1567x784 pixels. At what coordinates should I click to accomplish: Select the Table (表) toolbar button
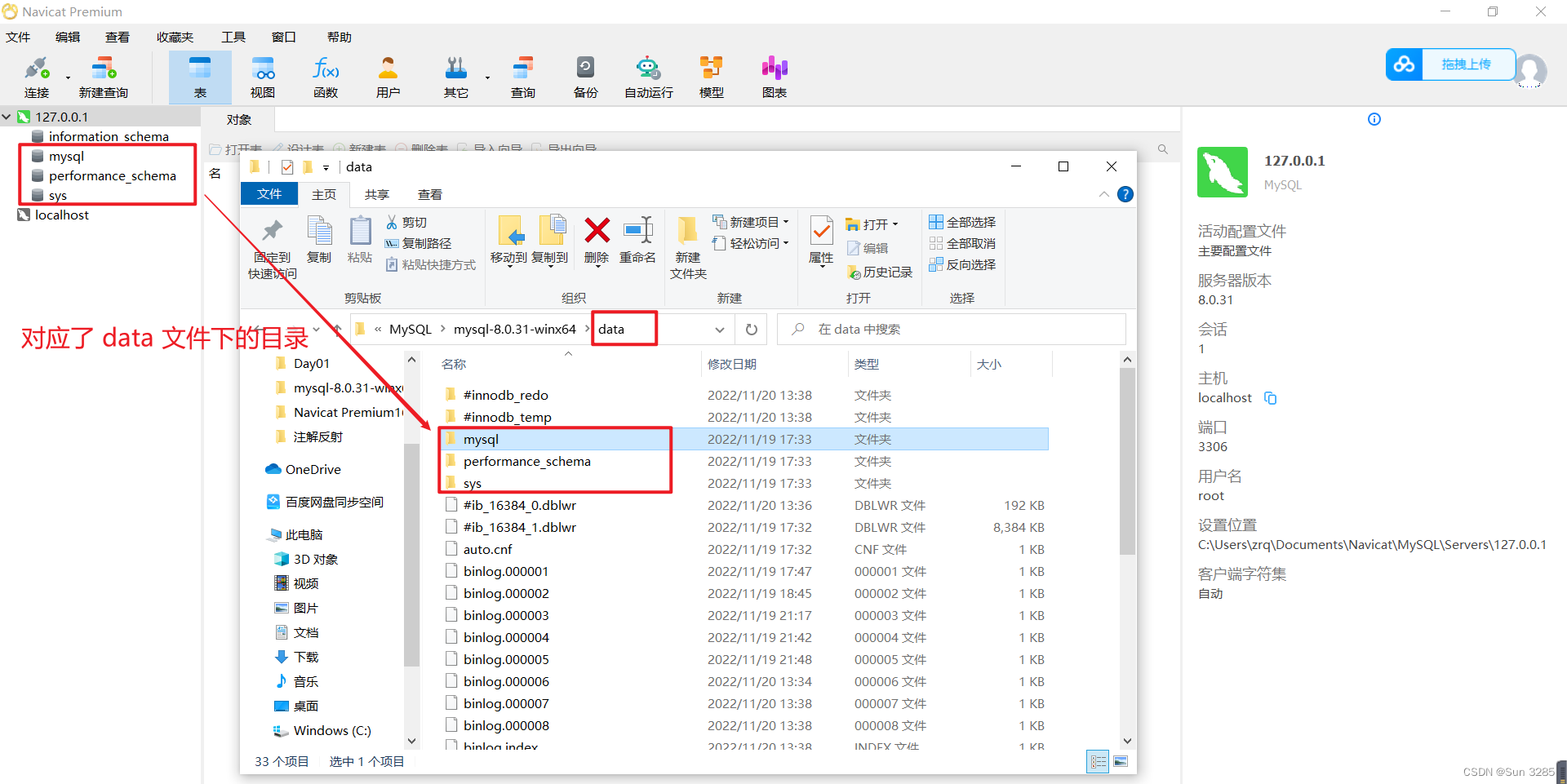point(200,78)
